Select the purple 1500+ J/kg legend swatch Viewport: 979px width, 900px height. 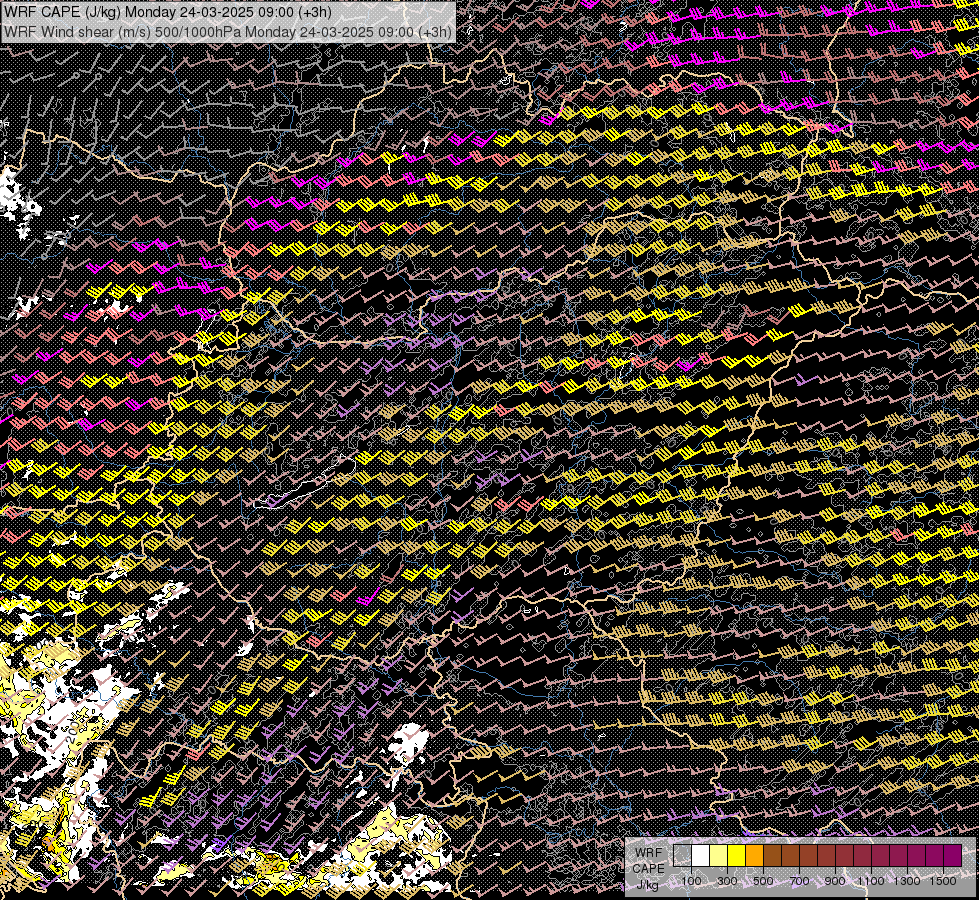(953, 856)
